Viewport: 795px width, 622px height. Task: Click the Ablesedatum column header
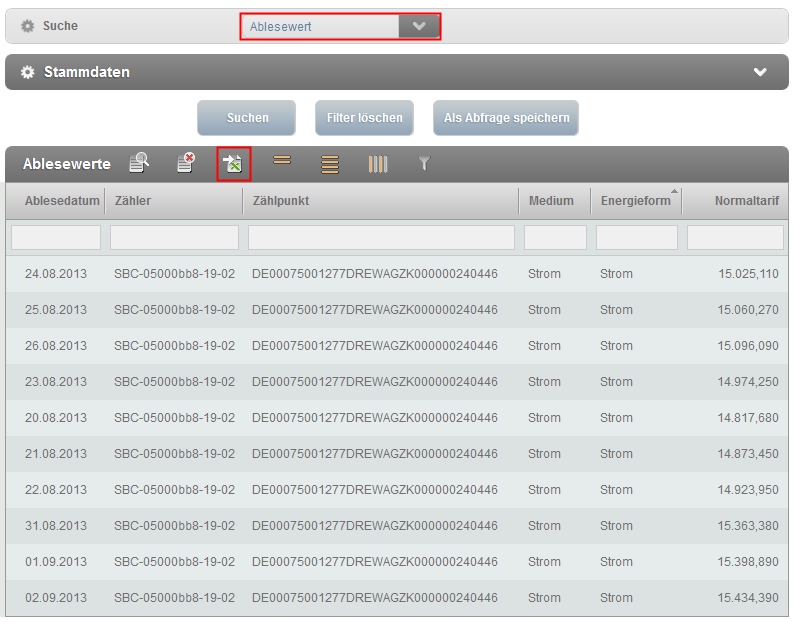click(x=62, y=201)
